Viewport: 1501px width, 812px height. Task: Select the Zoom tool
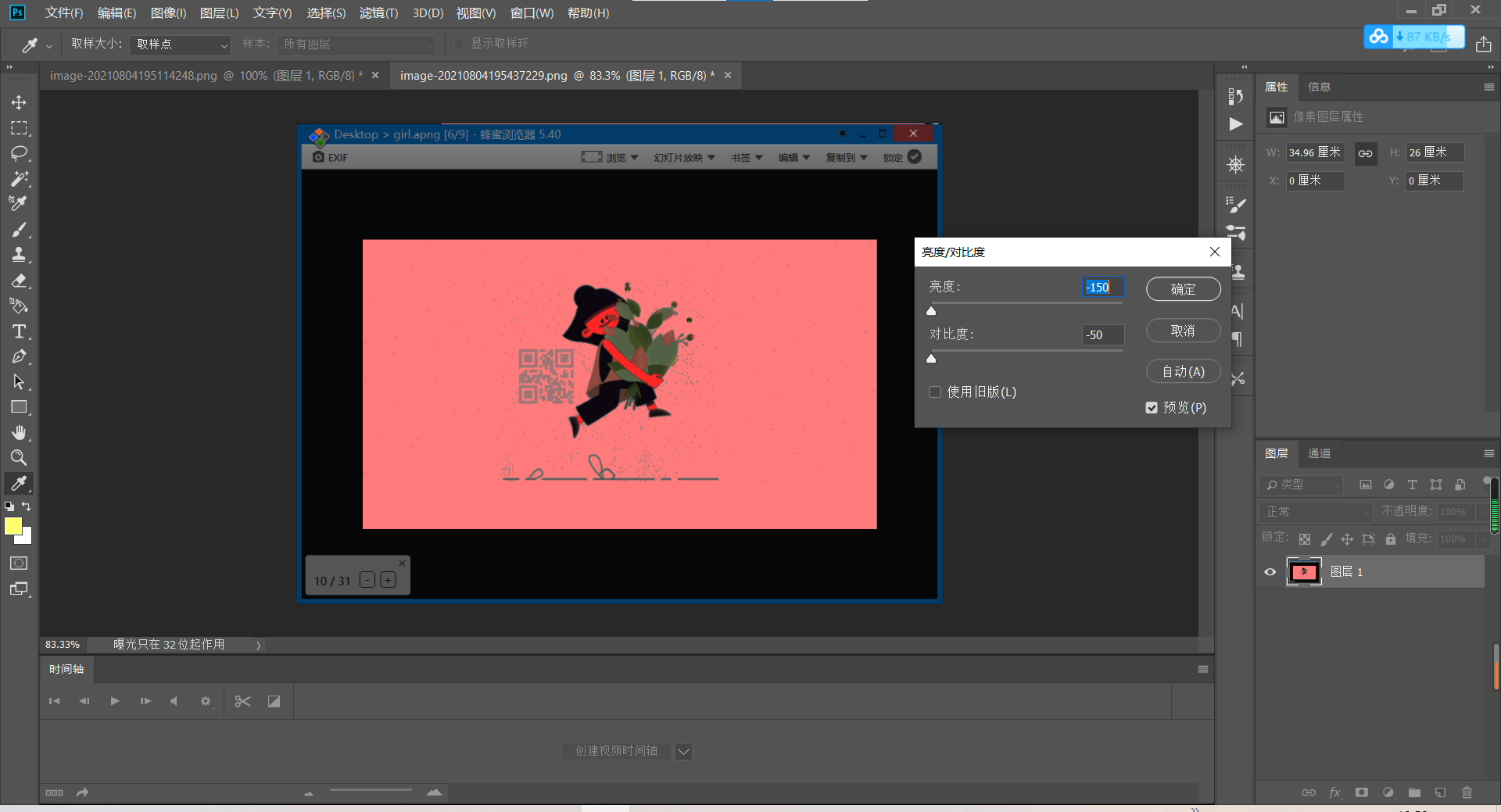[19, 458]
